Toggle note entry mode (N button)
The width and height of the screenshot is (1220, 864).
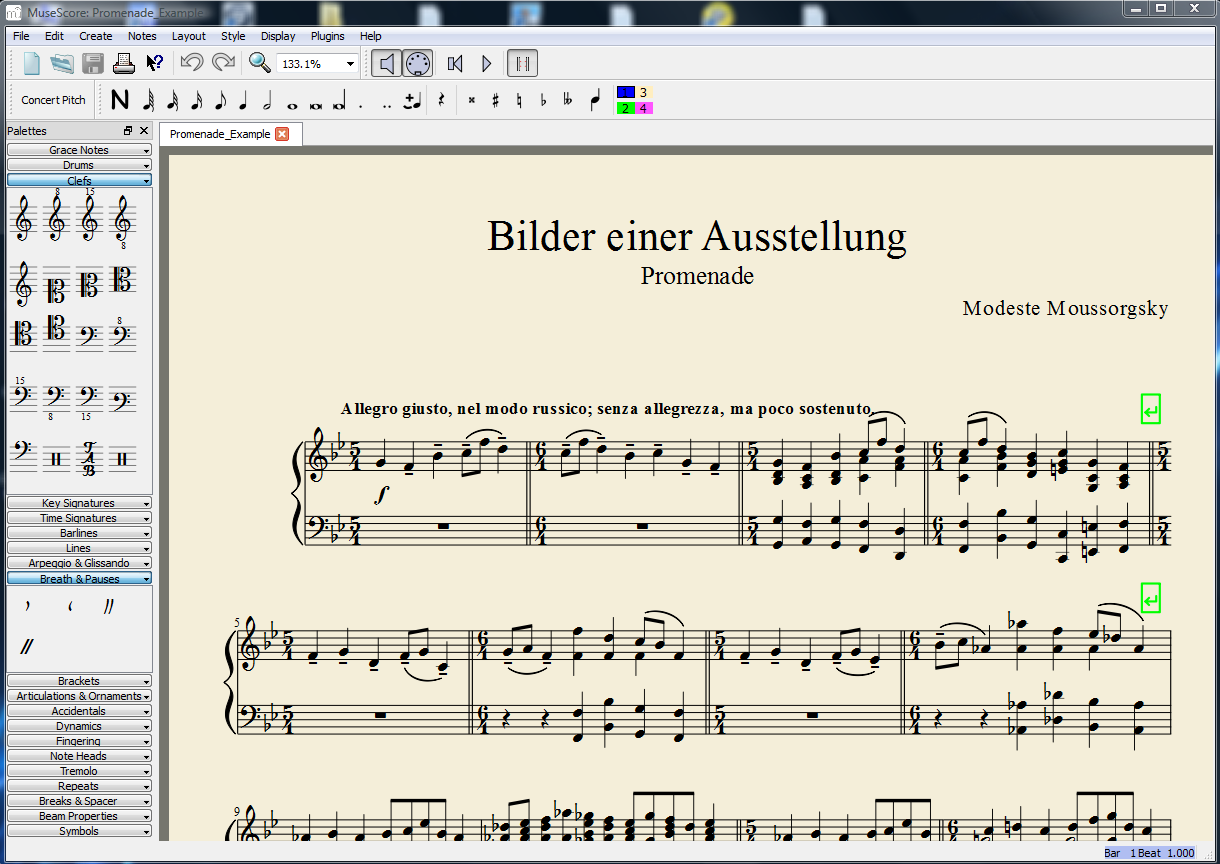[120, 100]
